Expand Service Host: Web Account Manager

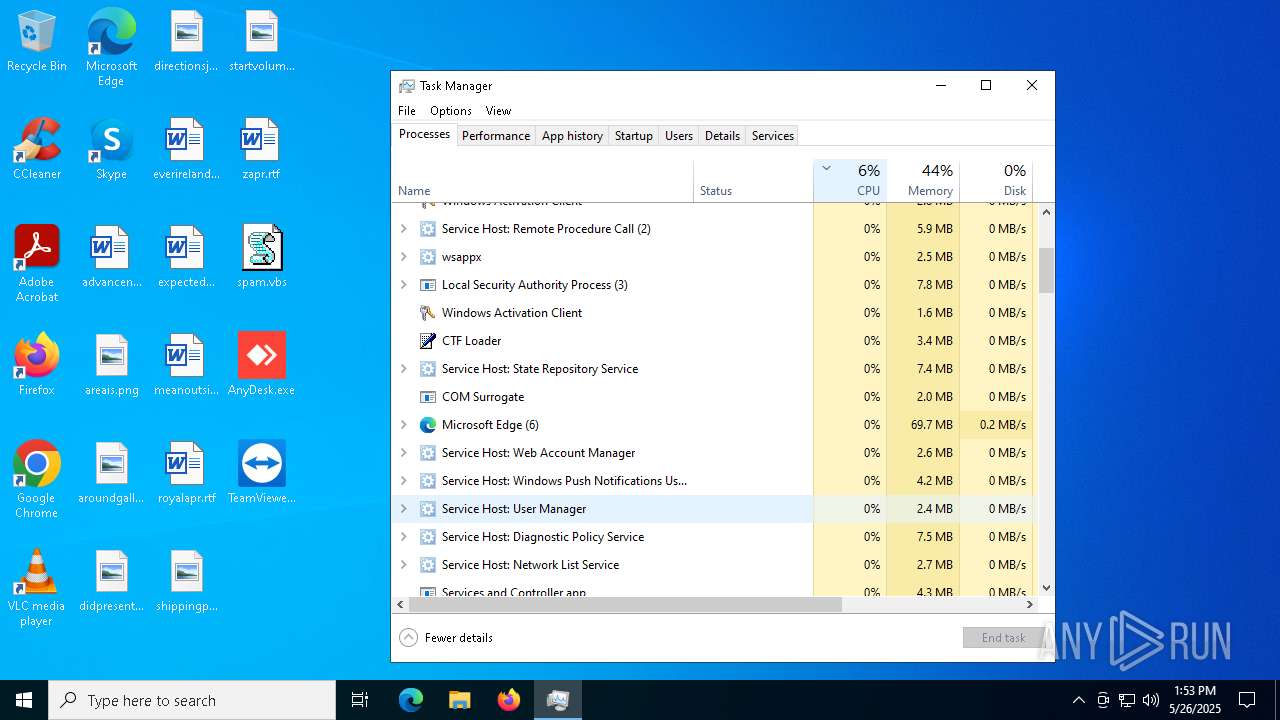404,453
